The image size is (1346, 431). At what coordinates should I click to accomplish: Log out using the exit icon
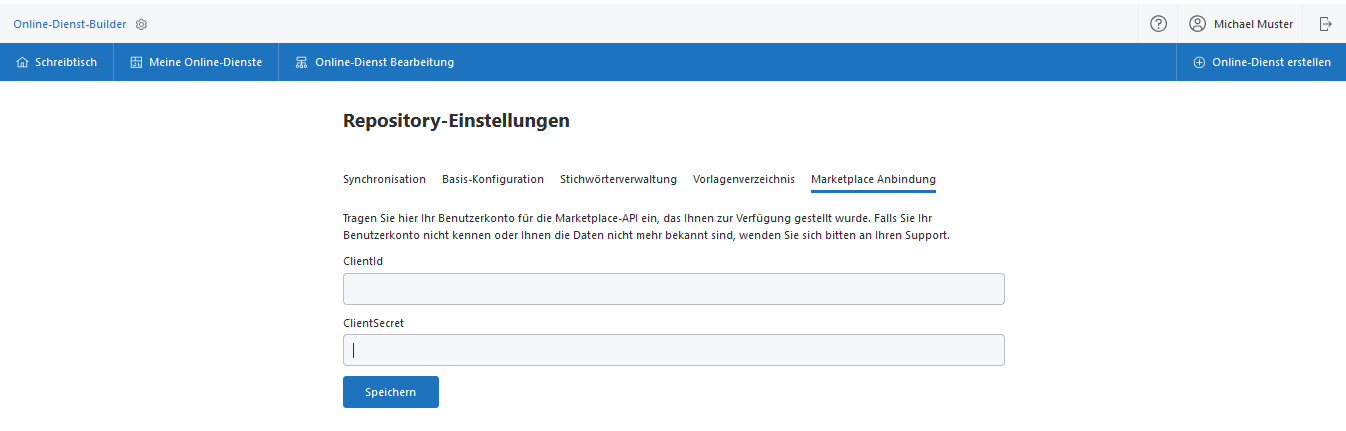[x=1326, y=24]
